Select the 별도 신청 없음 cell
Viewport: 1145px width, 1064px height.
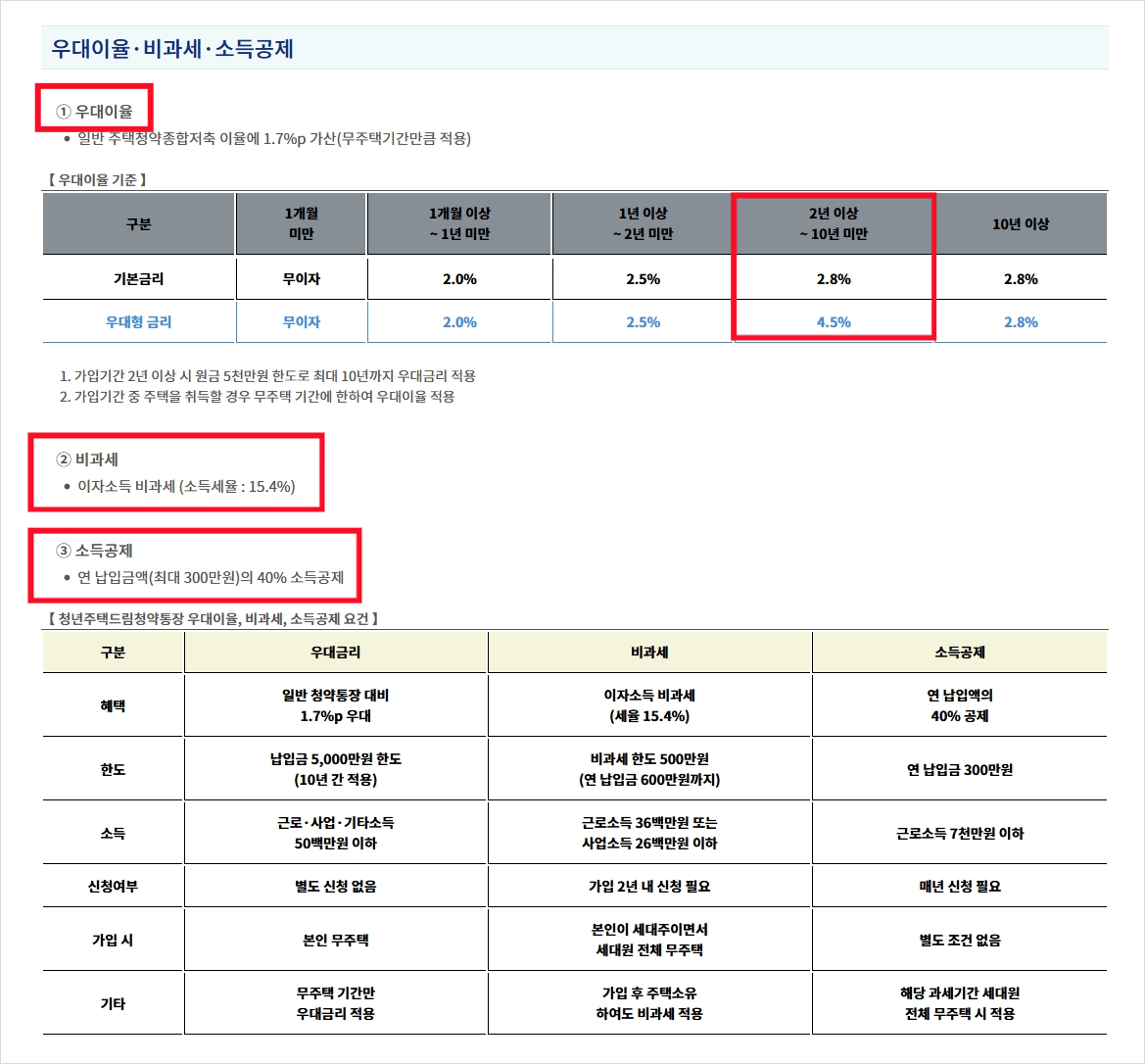click(x=335, y=886)
